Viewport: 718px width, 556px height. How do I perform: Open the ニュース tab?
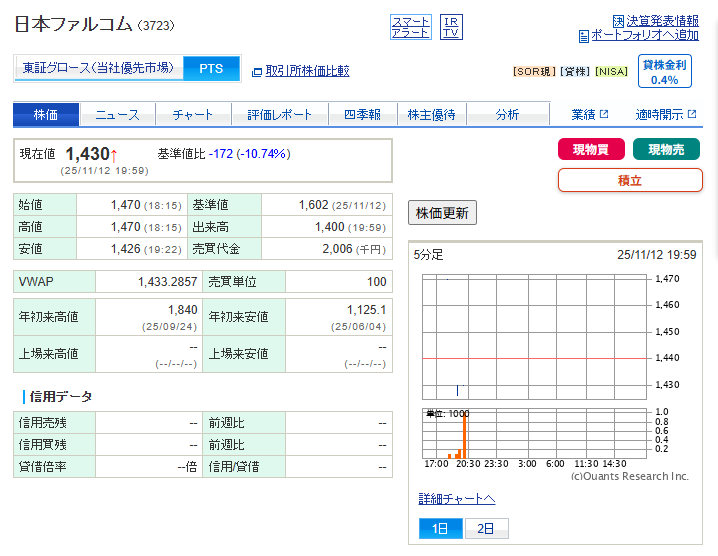pyautogui.click(x=118, y=114)
